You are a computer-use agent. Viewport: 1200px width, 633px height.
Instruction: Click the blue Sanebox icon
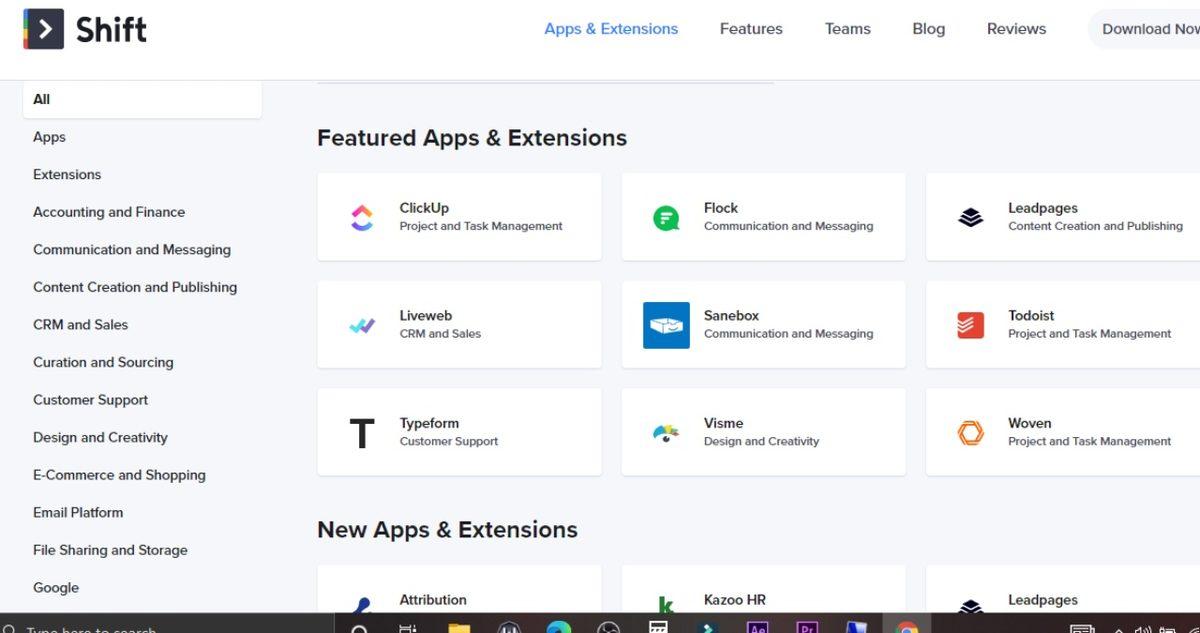tap(666, 325)
